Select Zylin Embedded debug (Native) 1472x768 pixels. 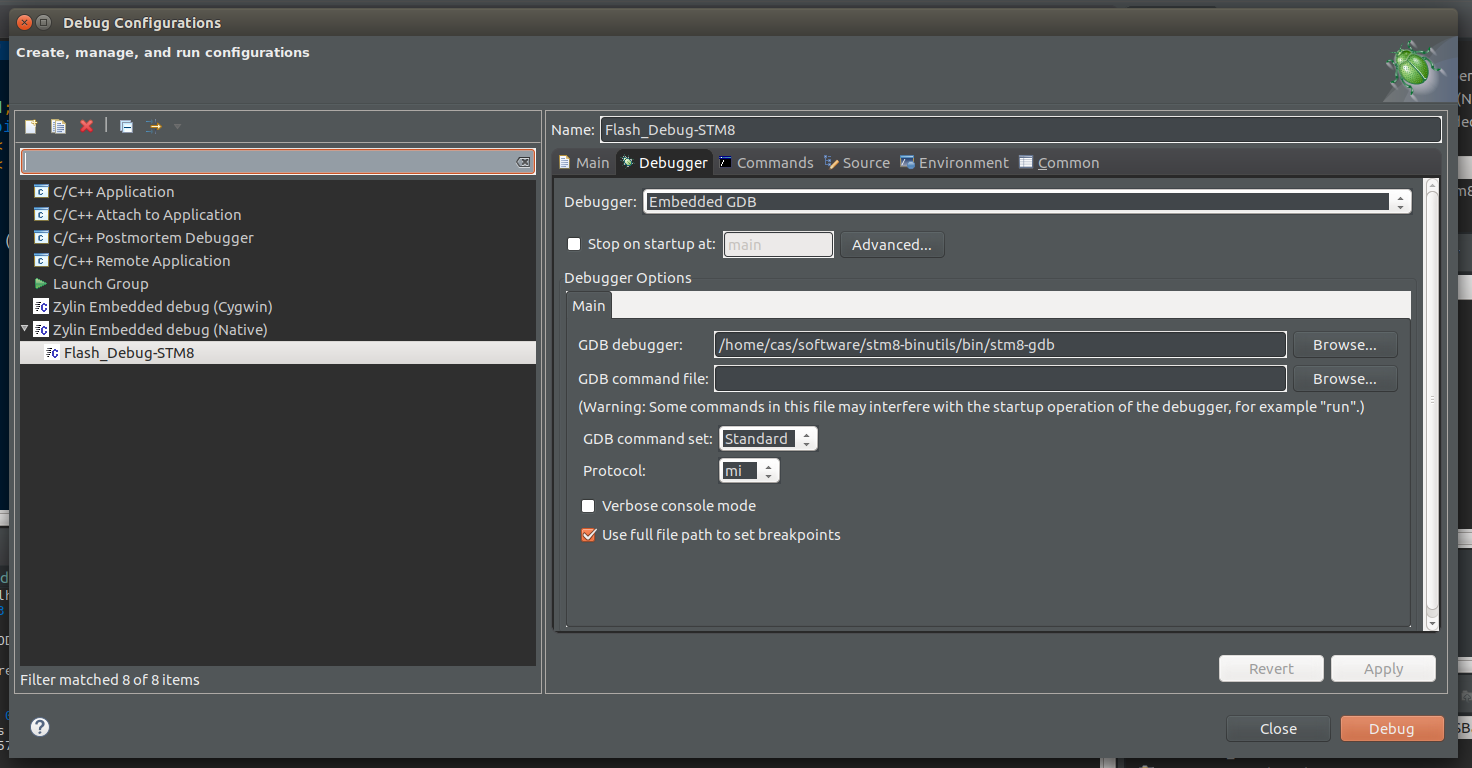160,330
